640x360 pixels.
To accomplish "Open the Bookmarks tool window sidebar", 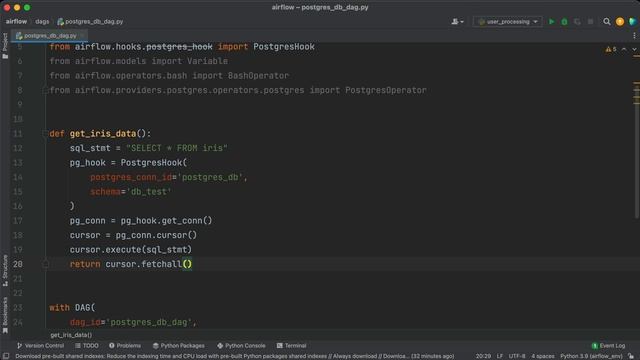I will [x=5, y=316].
